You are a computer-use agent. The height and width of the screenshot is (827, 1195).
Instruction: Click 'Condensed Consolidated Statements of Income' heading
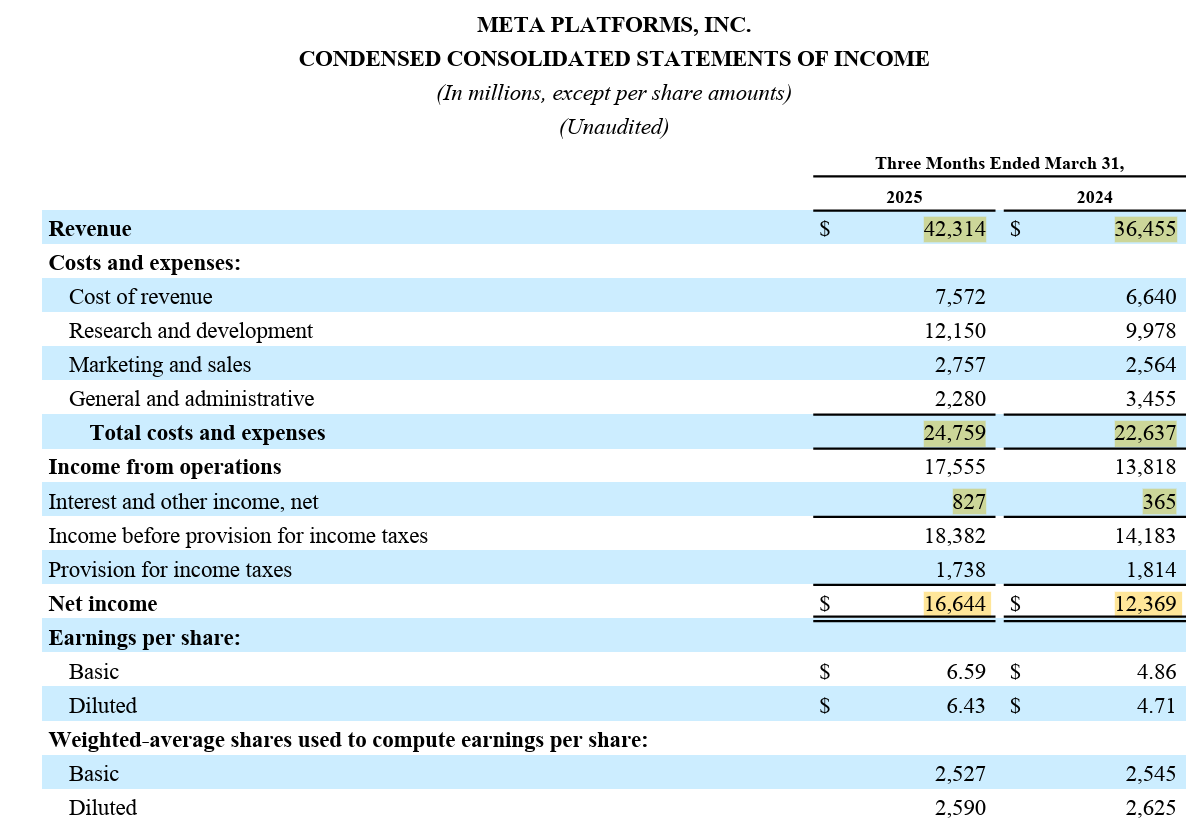tap(614, 59)
